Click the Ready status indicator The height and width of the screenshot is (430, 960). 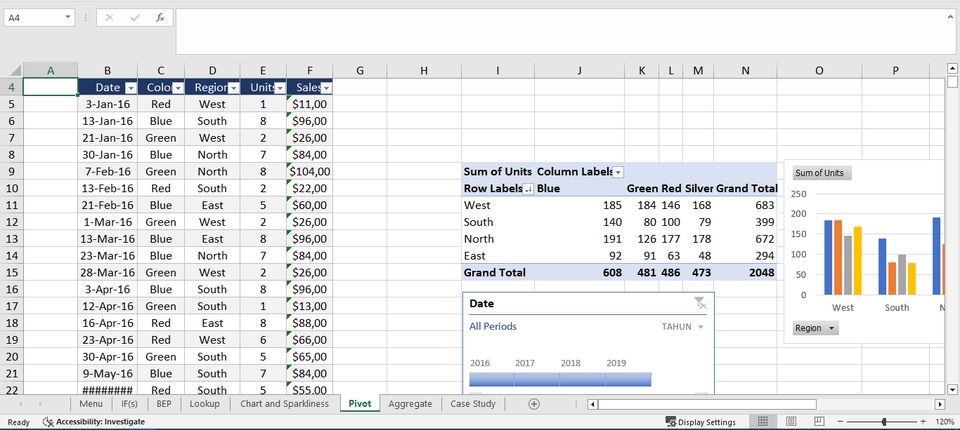tap(18, 421)
